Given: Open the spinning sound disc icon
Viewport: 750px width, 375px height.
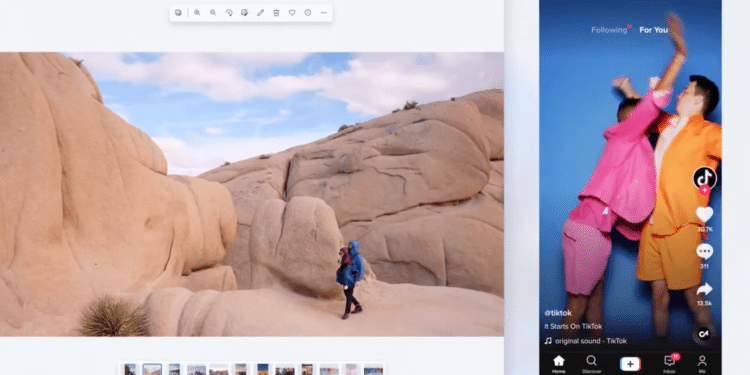Looking at the screenshot, I should coord(704,334).
